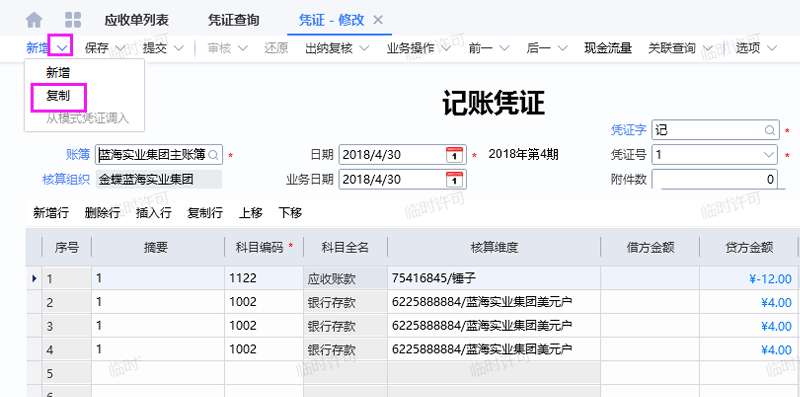Expand the 后一 dropdown arrow
The width and height of the screenshot is (800, 397).
(x=562, y=48)
